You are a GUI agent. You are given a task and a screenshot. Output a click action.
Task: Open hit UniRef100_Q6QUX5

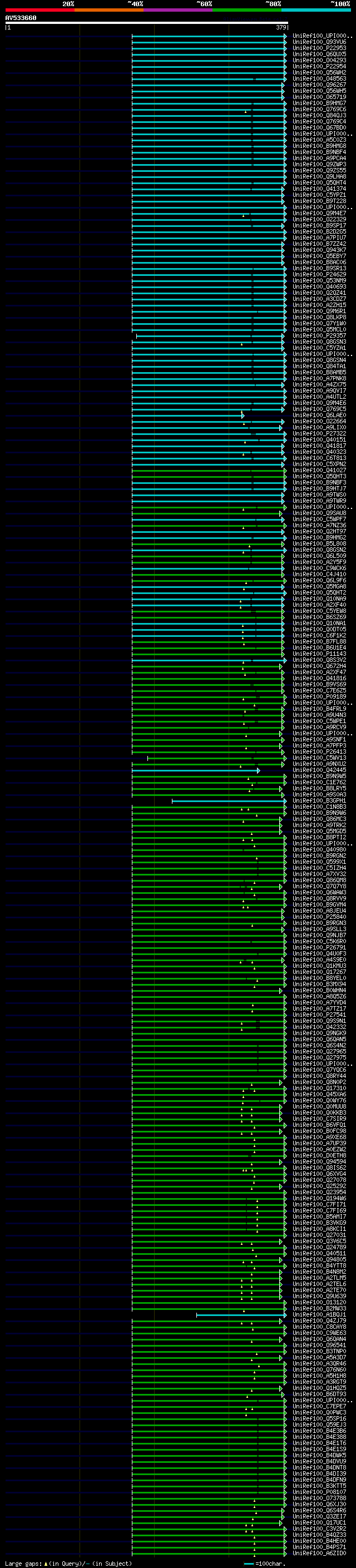(319, 54)
